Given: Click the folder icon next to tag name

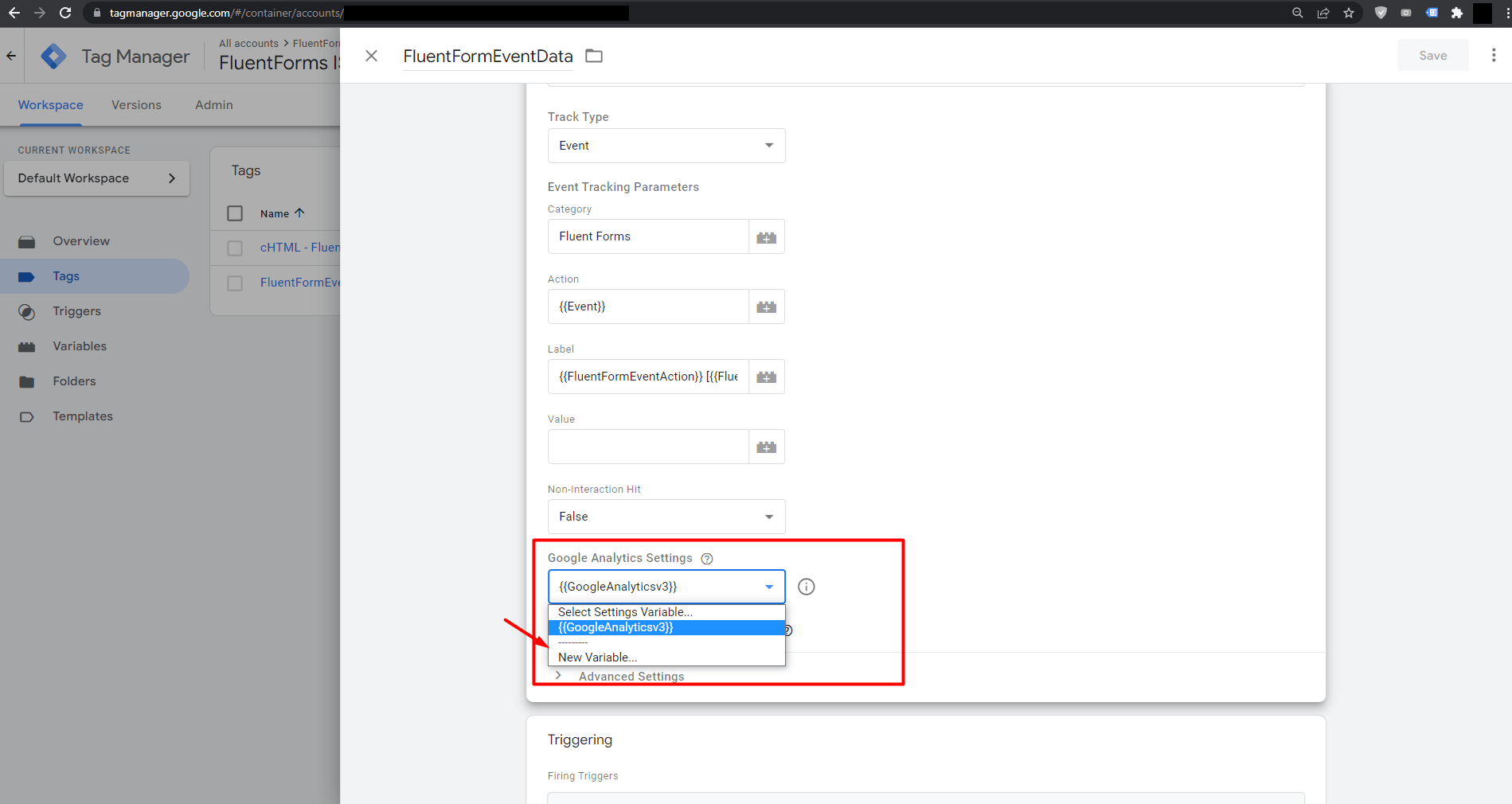Looking at the screenshot, I should pyautogui.click(x=594, y=56).
